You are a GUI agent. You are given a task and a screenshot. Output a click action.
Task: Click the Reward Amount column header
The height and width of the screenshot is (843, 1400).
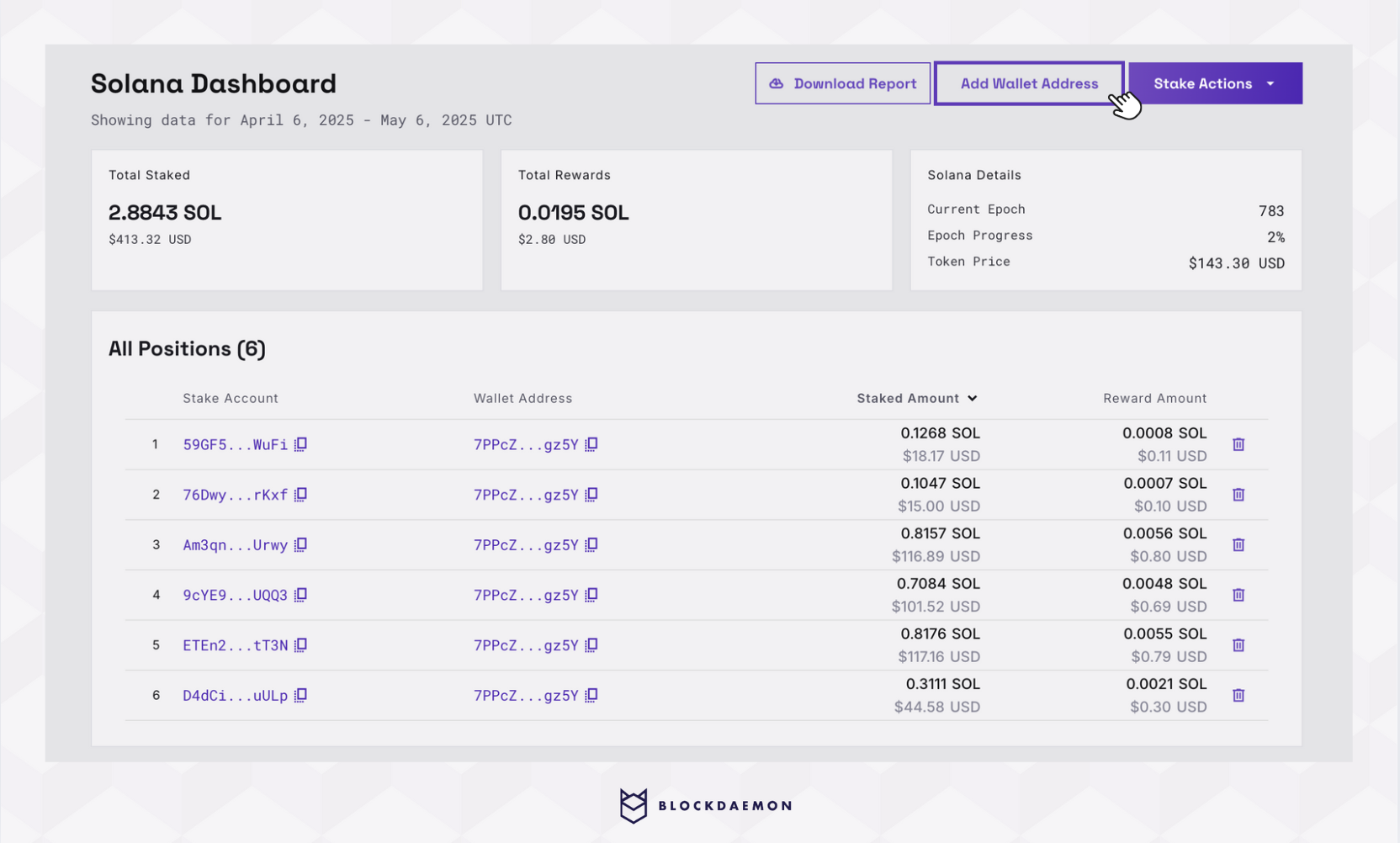click(1154, 399)
